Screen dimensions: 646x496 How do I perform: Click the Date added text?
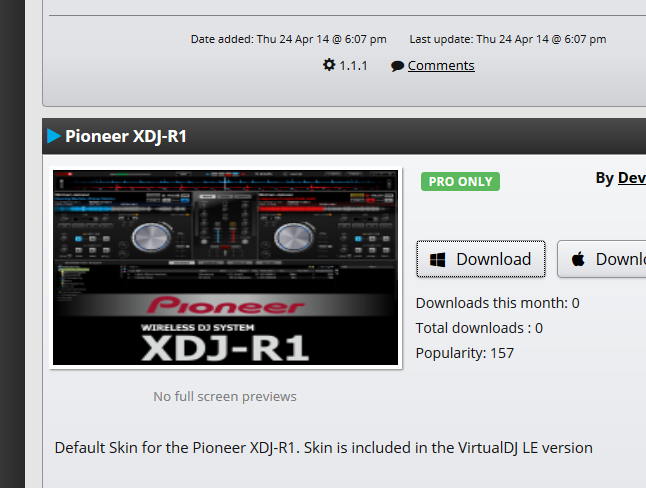point(288,39)
